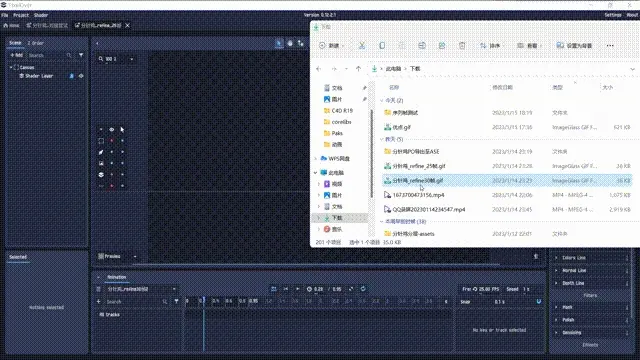Image resolution: width=640 pixels, height=360 pixels.
Task: Select corelibs folder in Explorer sidebar
Action: point(338,122)
